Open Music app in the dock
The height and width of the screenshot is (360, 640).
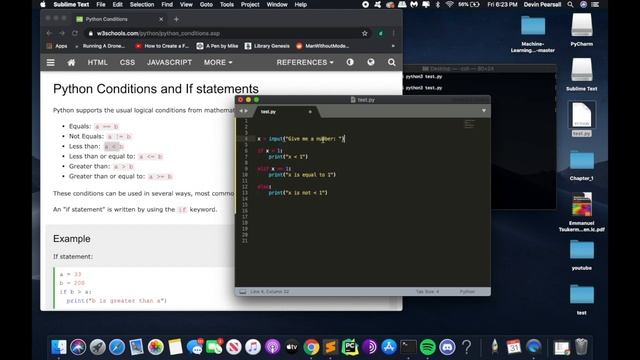pos(253,347)
